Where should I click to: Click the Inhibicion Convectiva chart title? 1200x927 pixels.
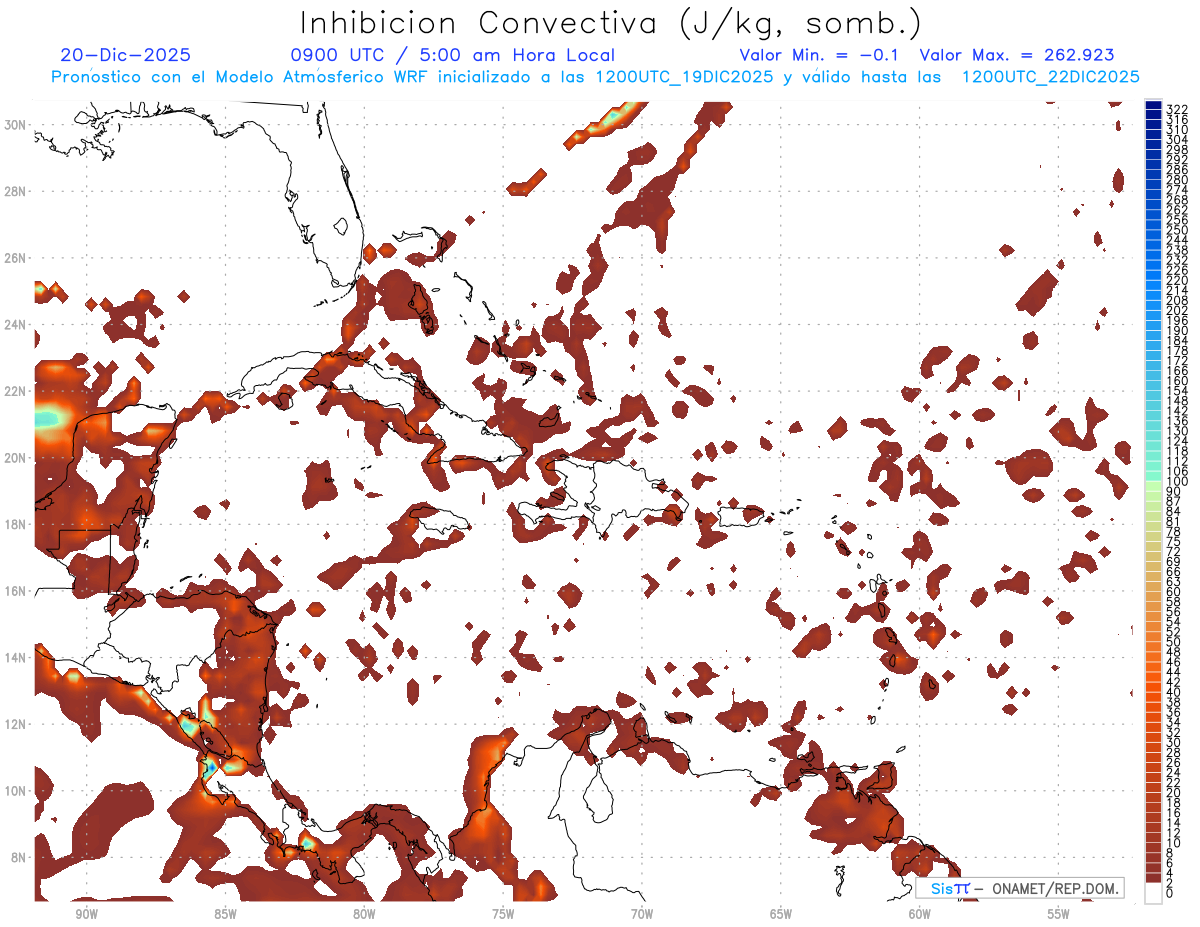[x=611, y=23]
